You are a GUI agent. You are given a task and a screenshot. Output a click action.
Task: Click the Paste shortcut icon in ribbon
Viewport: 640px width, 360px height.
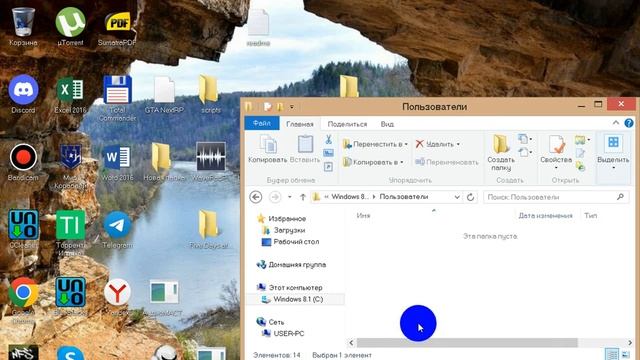pos(329,167)
